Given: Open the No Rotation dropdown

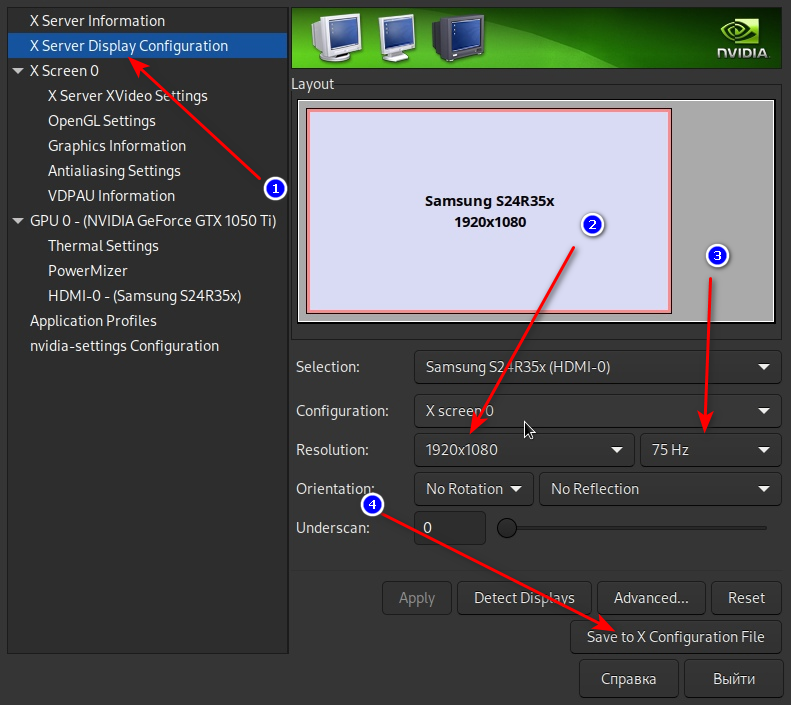Looking at the screenshot, I should pos(473,489).
